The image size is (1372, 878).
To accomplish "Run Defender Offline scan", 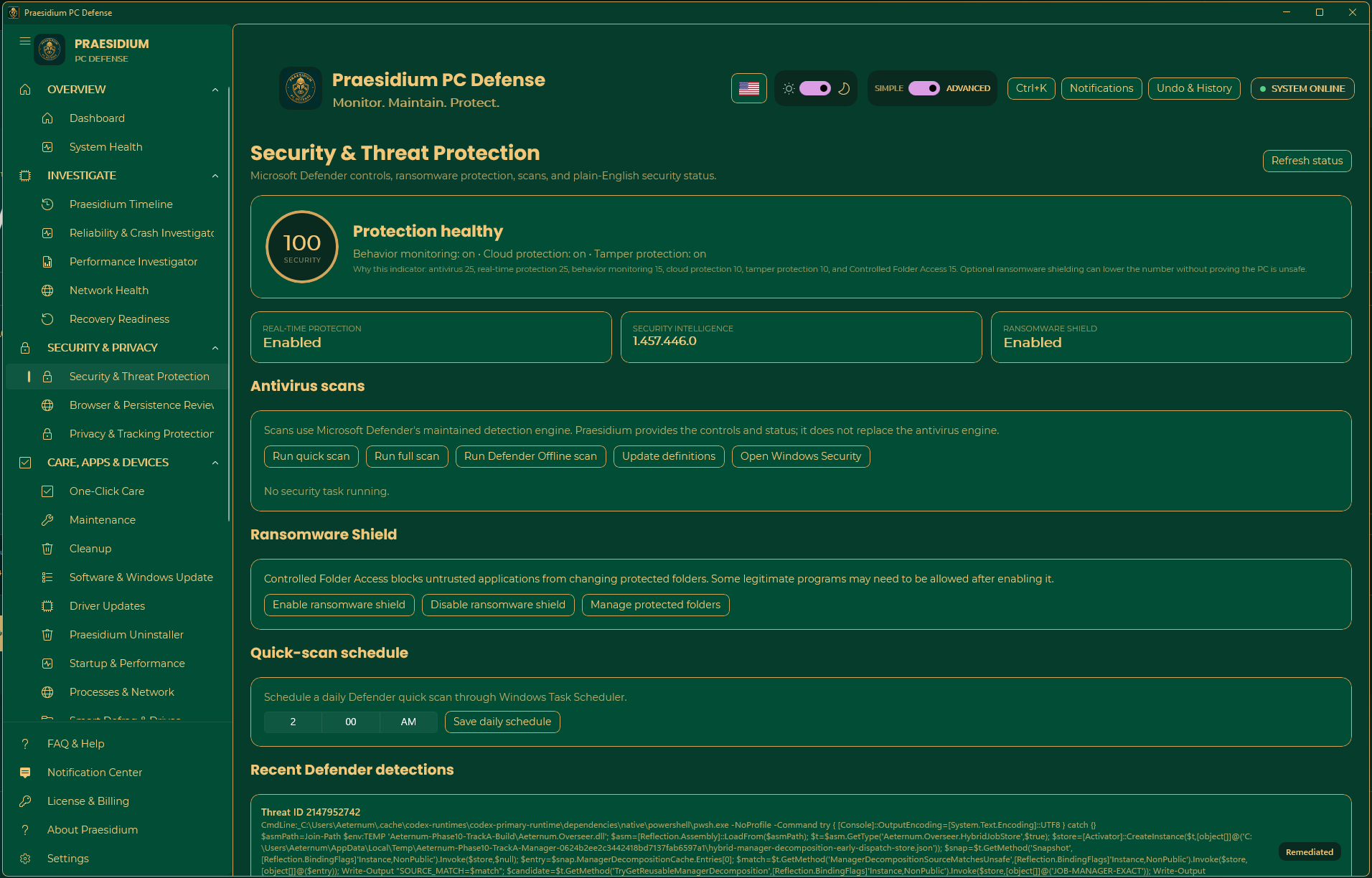I will 530,456.
